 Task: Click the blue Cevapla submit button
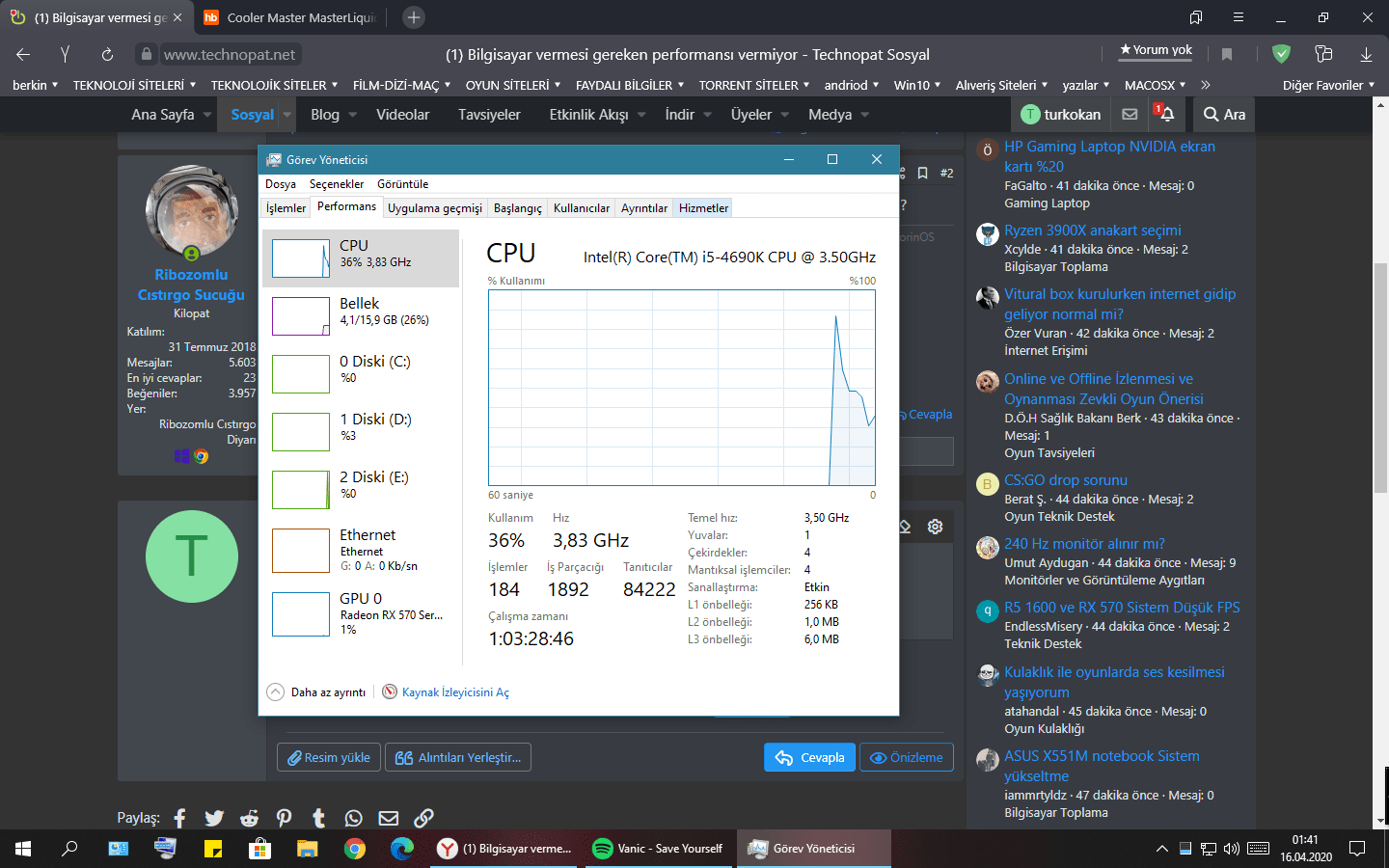809,757
